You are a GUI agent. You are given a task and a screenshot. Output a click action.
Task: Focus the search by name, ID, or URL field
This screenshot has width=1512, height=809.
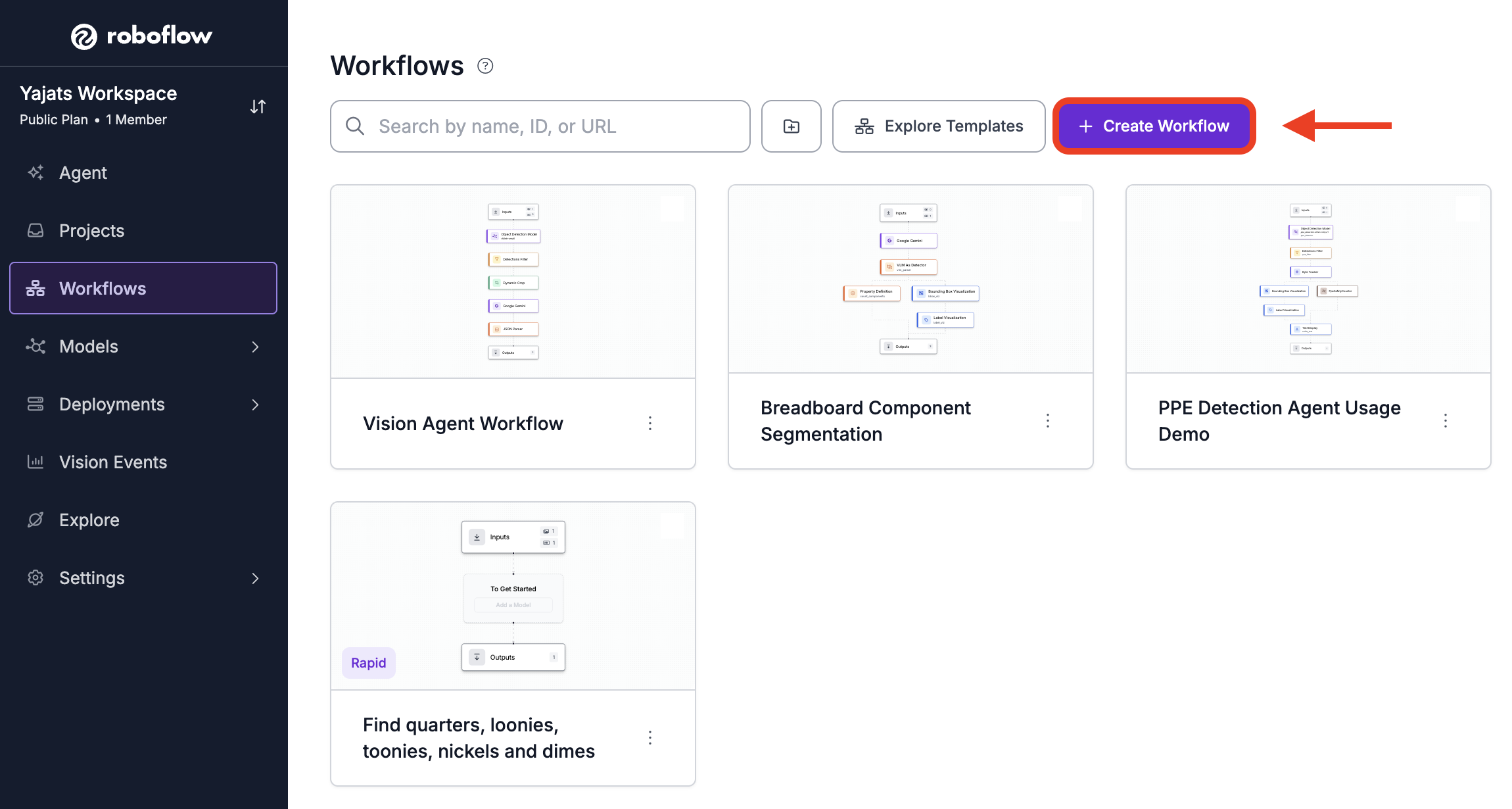point(540,126)
